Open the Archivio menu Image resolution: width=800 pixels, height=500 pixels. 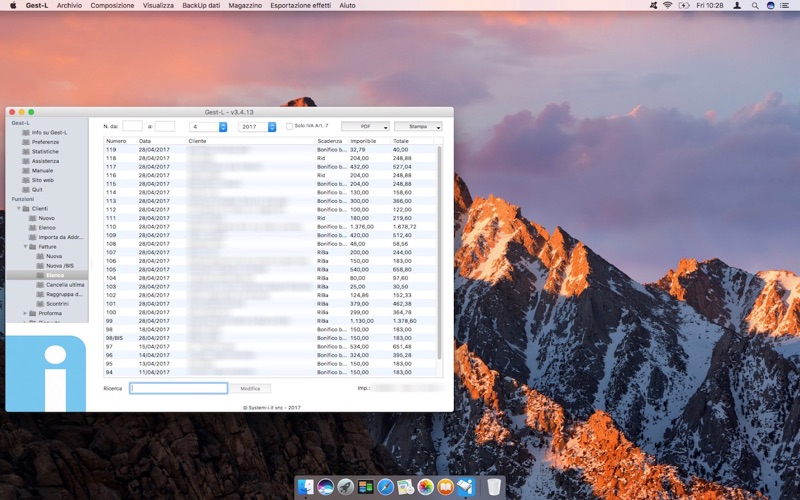[69, 5]
